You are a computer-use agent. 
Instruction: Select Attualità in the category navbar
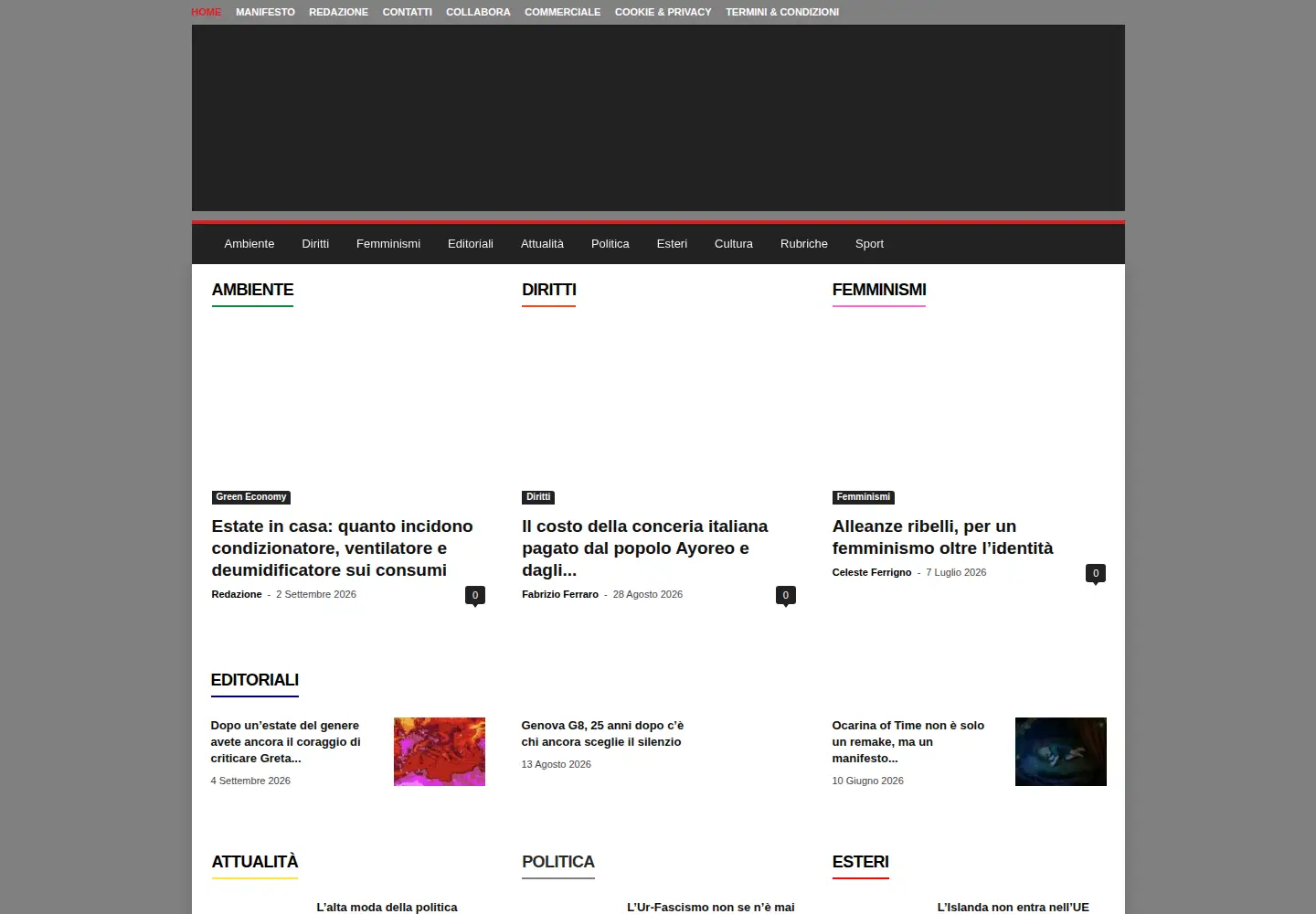(542, 244)
